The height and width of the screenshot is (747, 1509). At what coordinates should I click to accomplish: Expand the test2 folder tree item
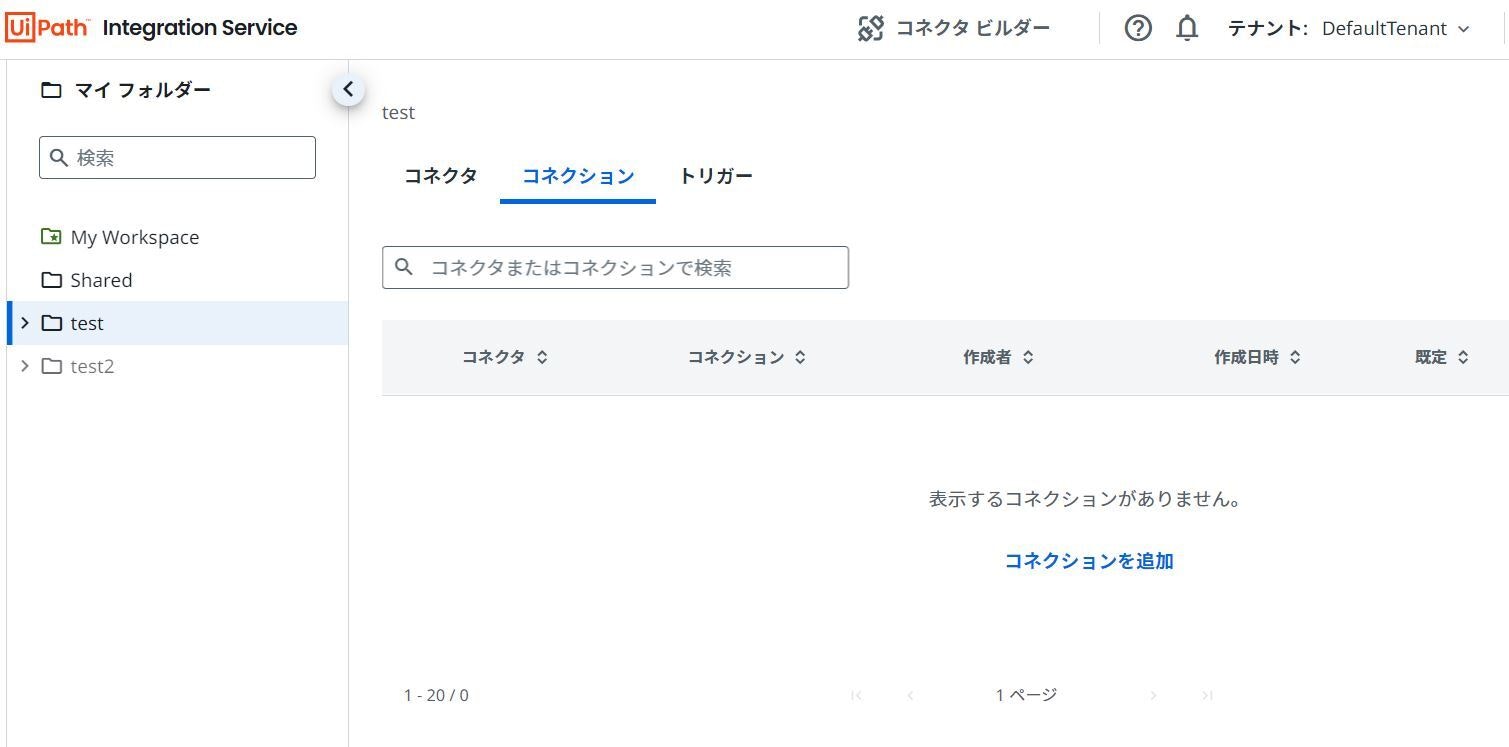[x=24, y=366]
